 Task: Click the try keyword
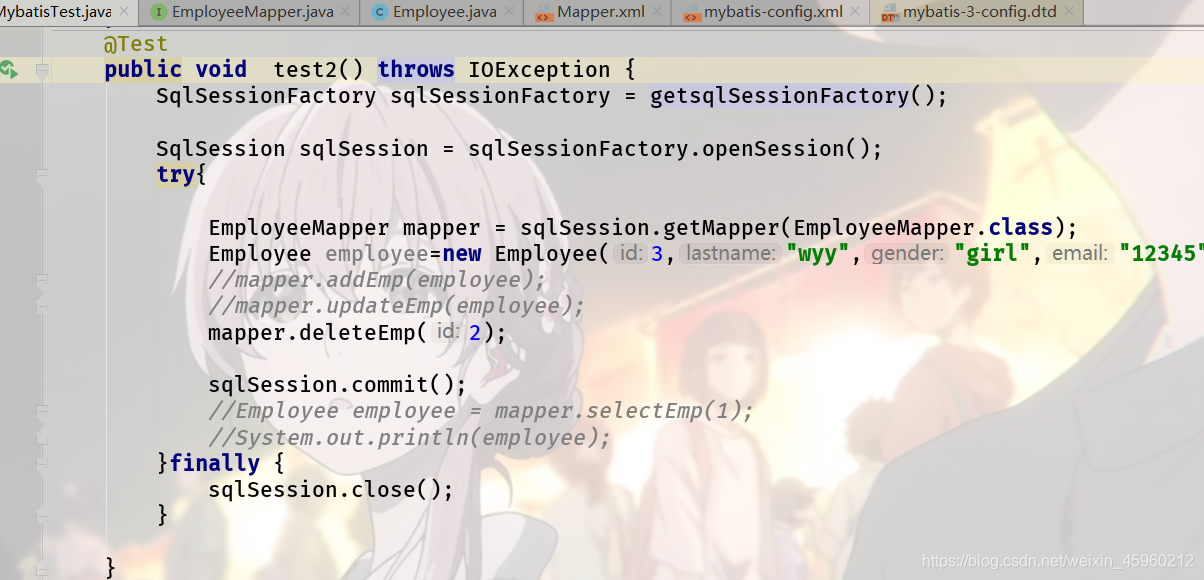pyautogui.click(x=175, y=175)
